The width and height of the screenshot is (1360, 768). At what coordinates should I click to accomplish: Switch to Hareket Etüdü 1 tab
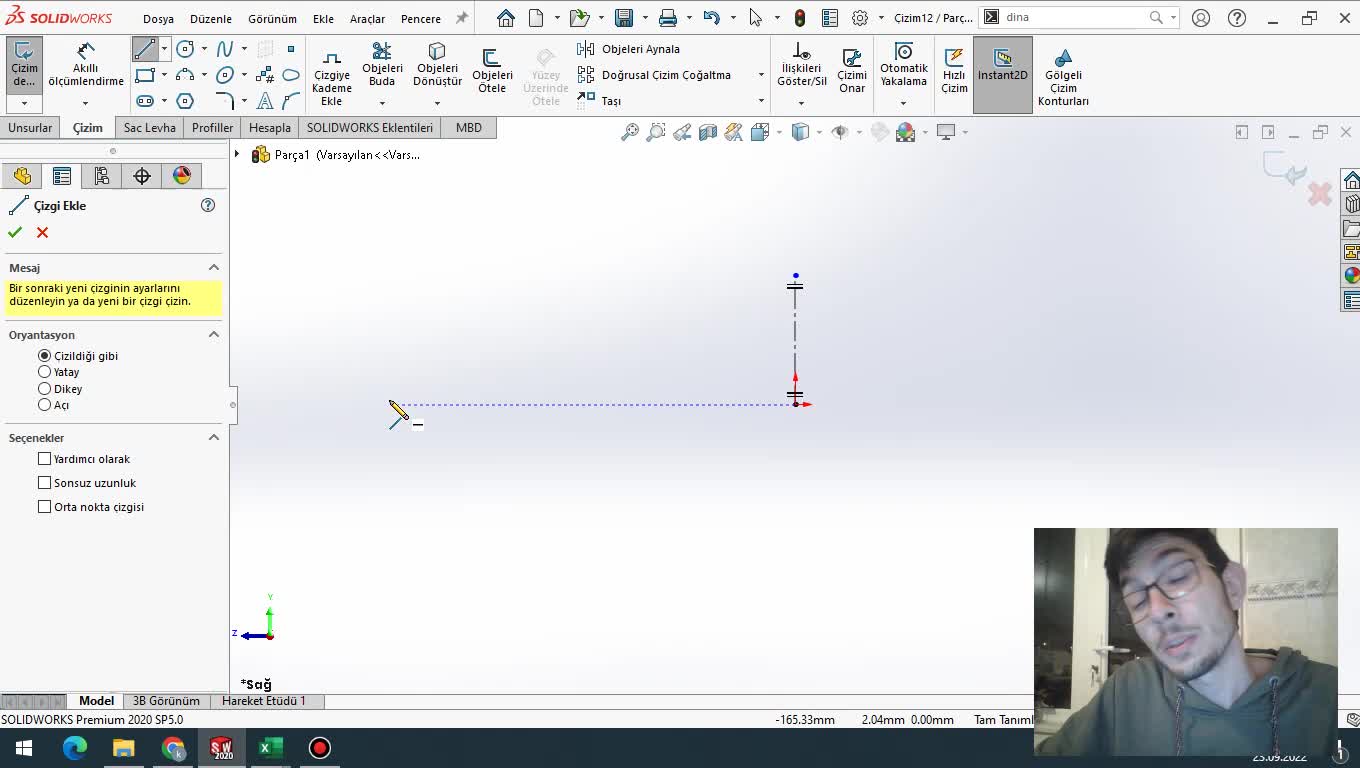(x=264, y=701)
